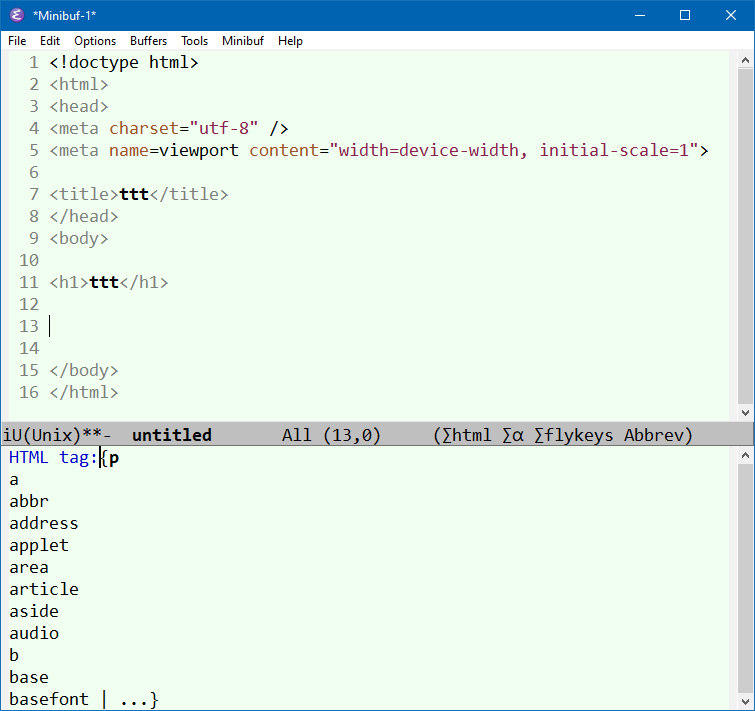
Task: Click the minibuffer scrollbar down arrow
Action: coord(745,701)
